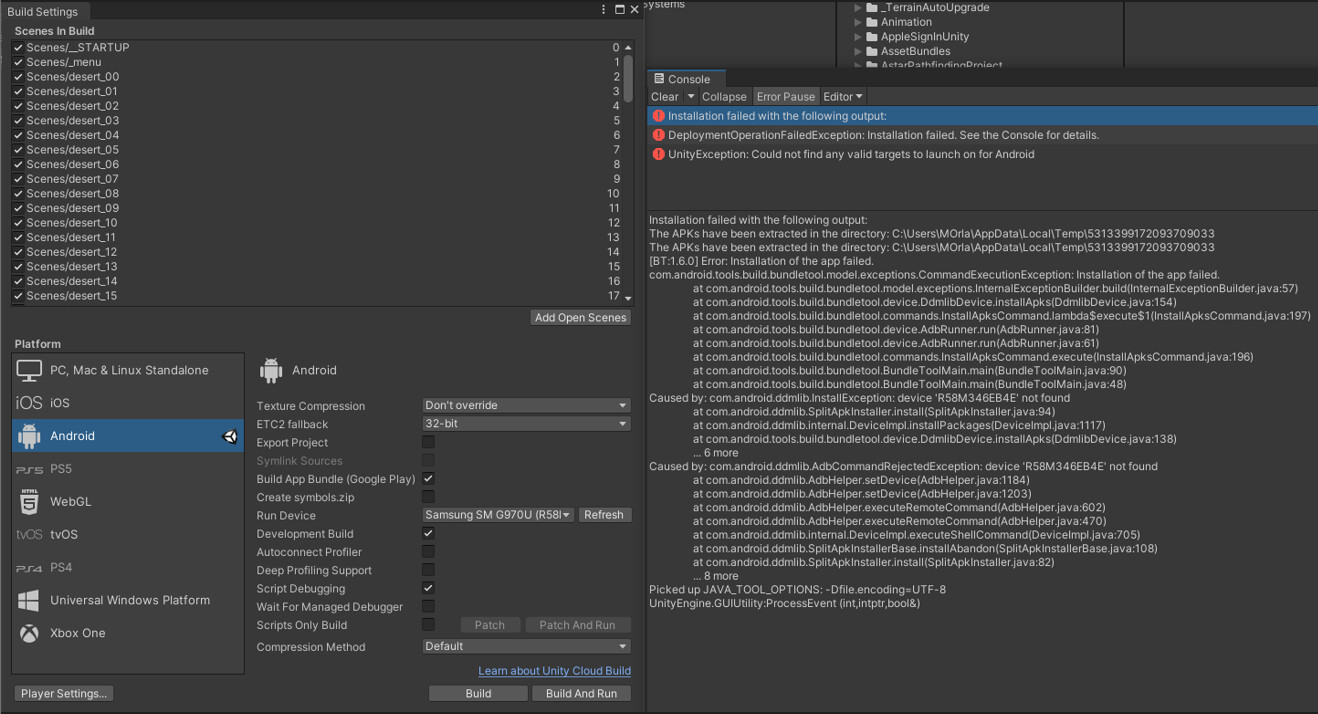Uncheck Build App Bundle (Google Play)
The height and width of the screenshot is (714, 1318).
click(x=428, y=479)
